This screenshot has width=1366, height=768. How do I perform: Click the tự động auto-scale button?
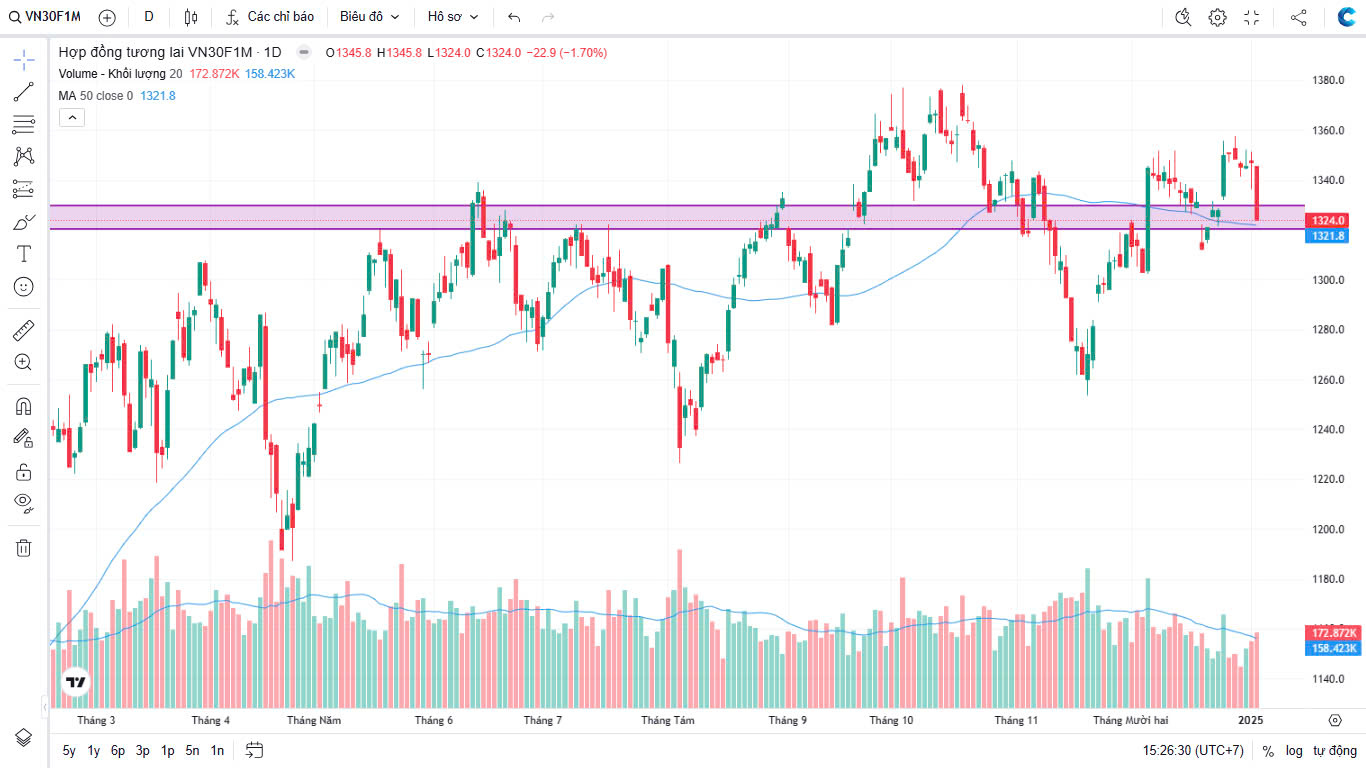1335,750
